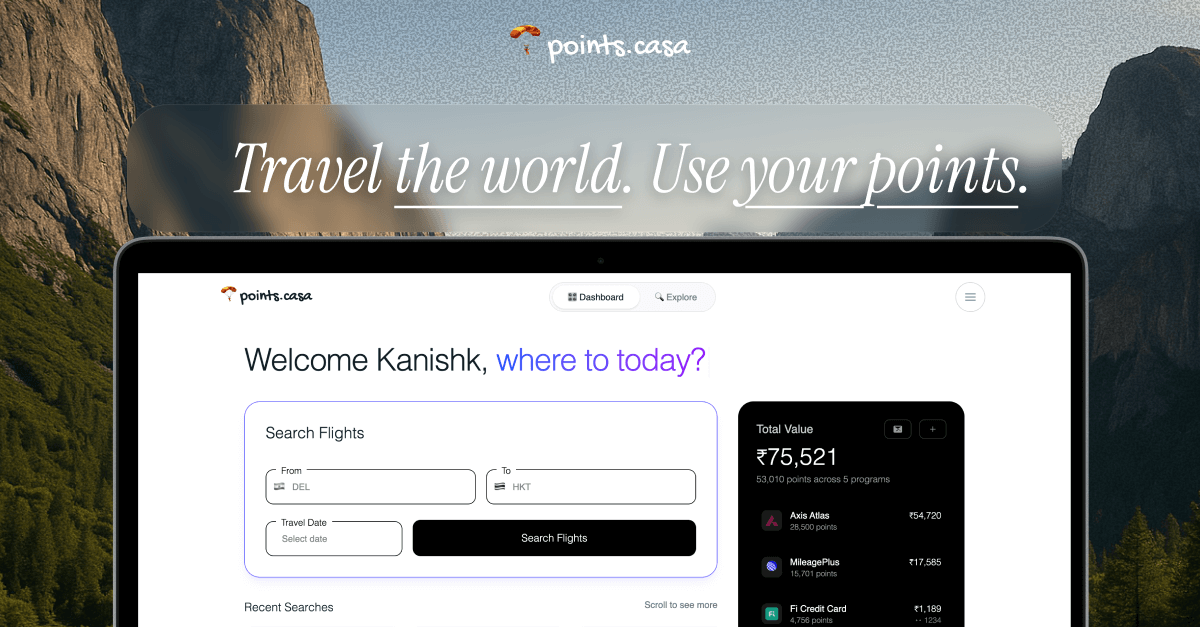The image size is (1200, 627).
Task: Open the Select date picker
Action: tap(334, 538)
